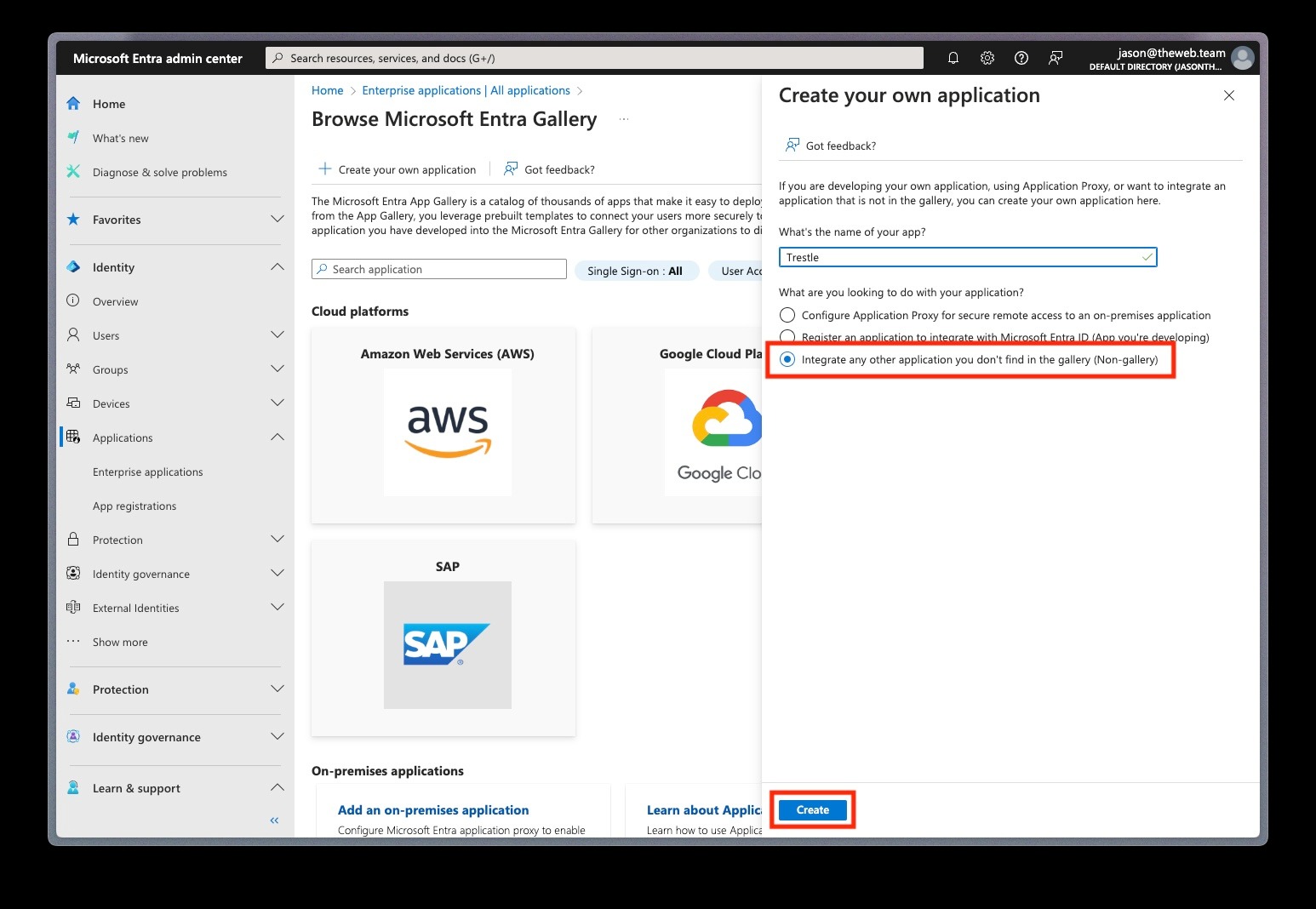Screen dimensions: 1316x909
Task: Expand External Identities chevron
Action: pyautogui.click(x=278, y=607)
